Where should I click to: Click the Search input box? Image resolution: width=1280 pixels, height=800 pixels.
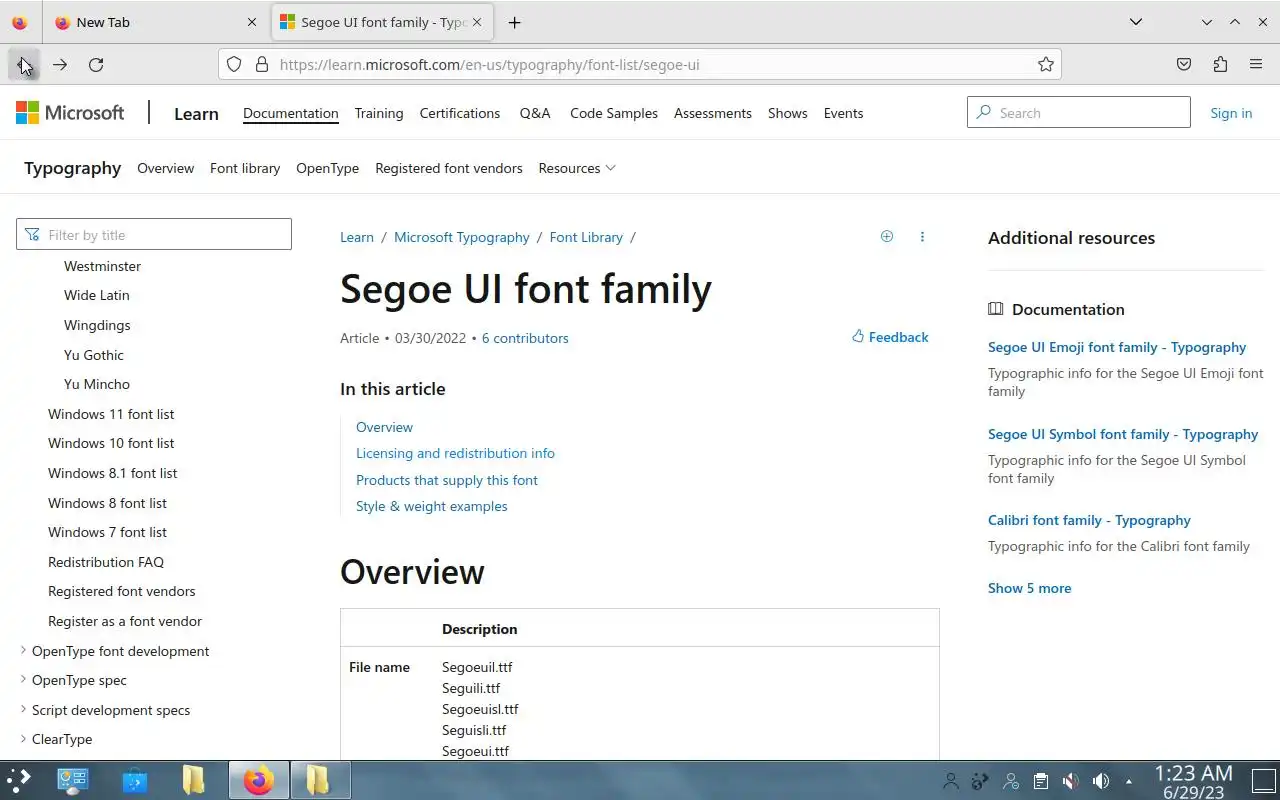(1079, 113)
